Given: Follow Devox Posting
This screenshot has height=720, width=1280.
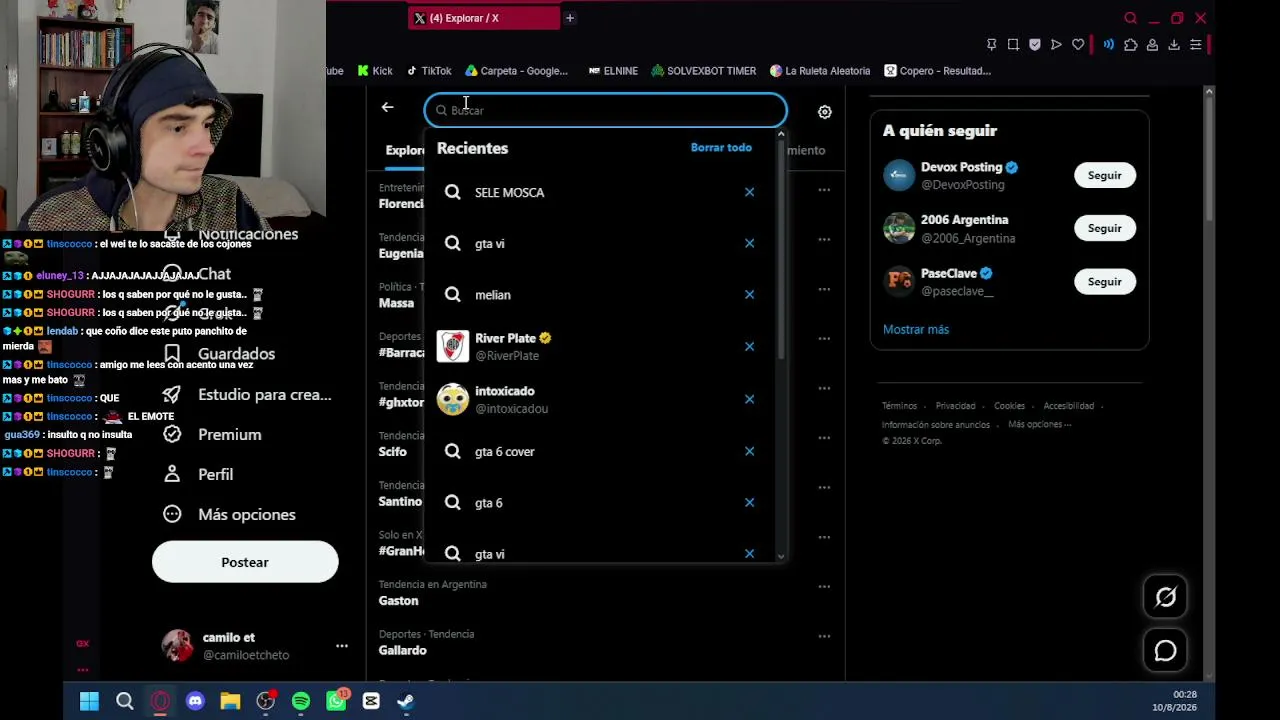Looking at the screenshot, I should click(x=1104, y=175).
